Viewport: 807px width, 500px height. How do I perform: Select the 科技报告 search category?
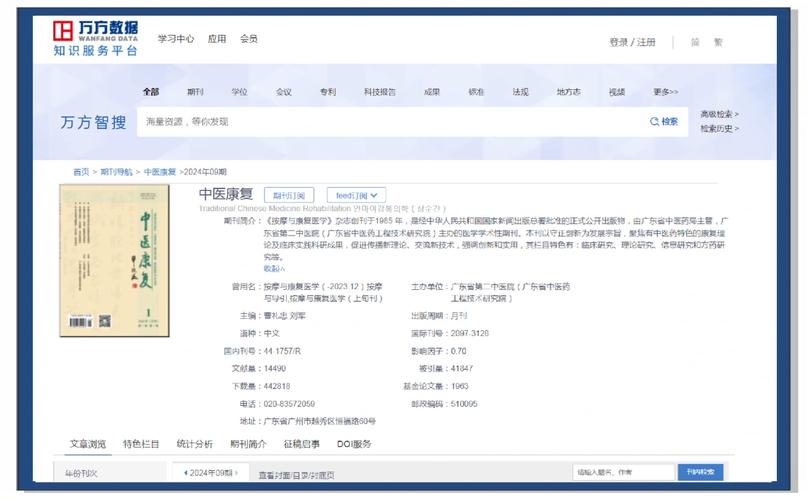(380, 92)
